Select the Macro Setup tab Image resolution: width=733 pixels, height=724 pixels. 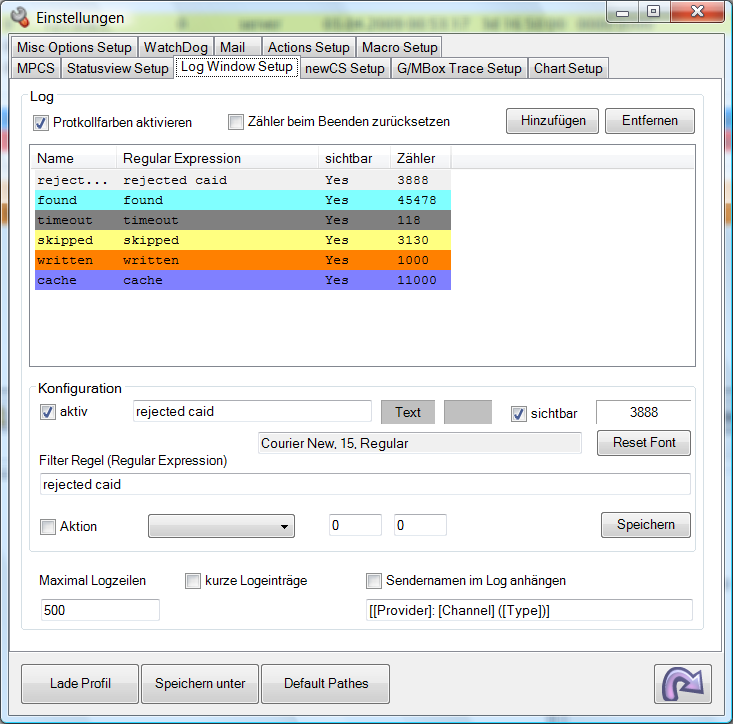(399, 47)
